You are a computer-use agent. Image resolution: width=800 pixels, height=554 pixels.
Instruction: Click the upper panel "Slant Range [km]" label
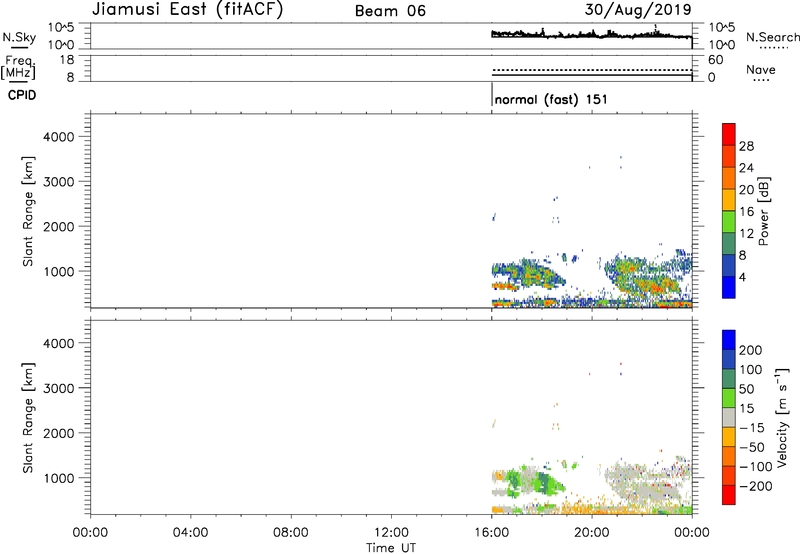point(28,211)
